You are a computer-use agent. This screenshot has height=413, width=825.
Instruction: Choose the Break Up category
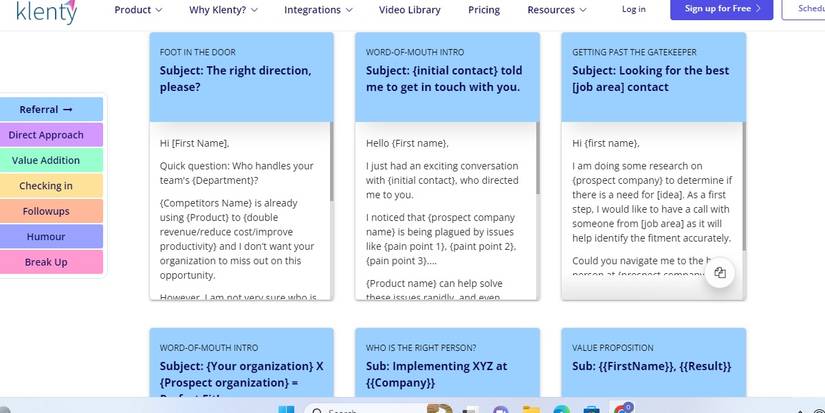[x=46, y=262]
